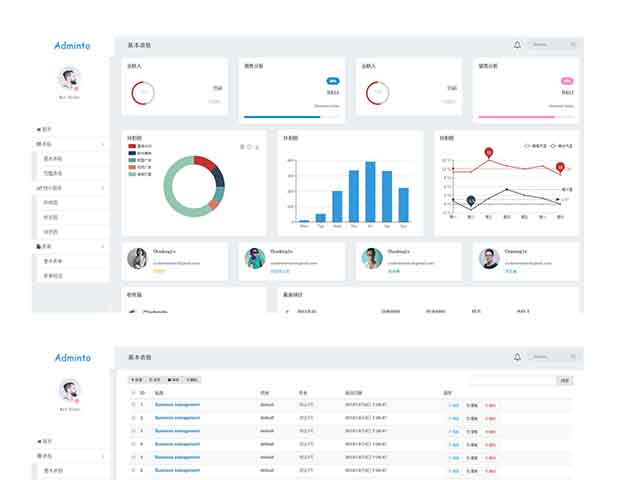The image size is (640, 480).
Task: Click the search button beside the table filter field
Action: (x=565, y=380)
